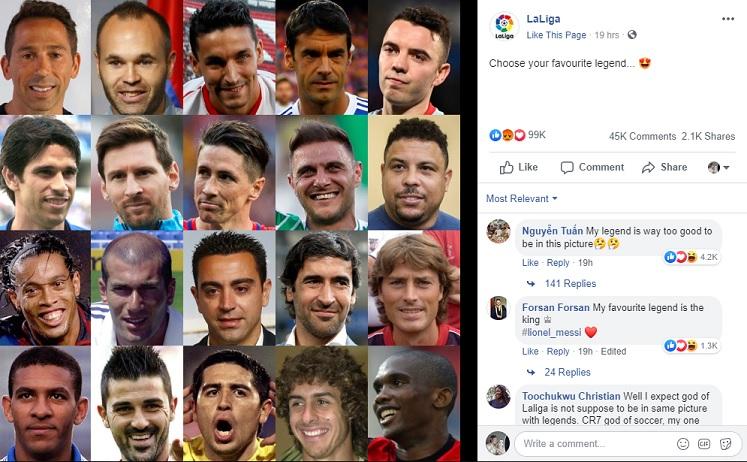
Task: Open the emoji picker in comment box
Action: [683, 443]
